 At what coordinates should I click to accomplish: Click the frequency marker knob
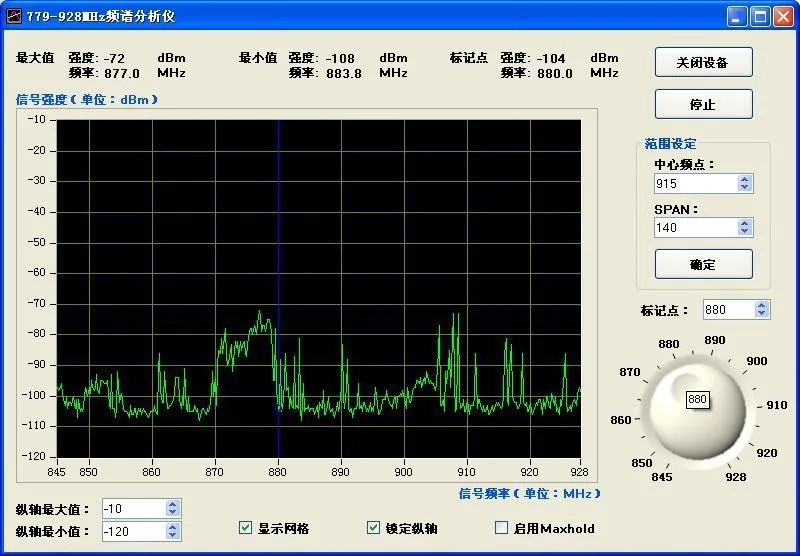point(697,411)
